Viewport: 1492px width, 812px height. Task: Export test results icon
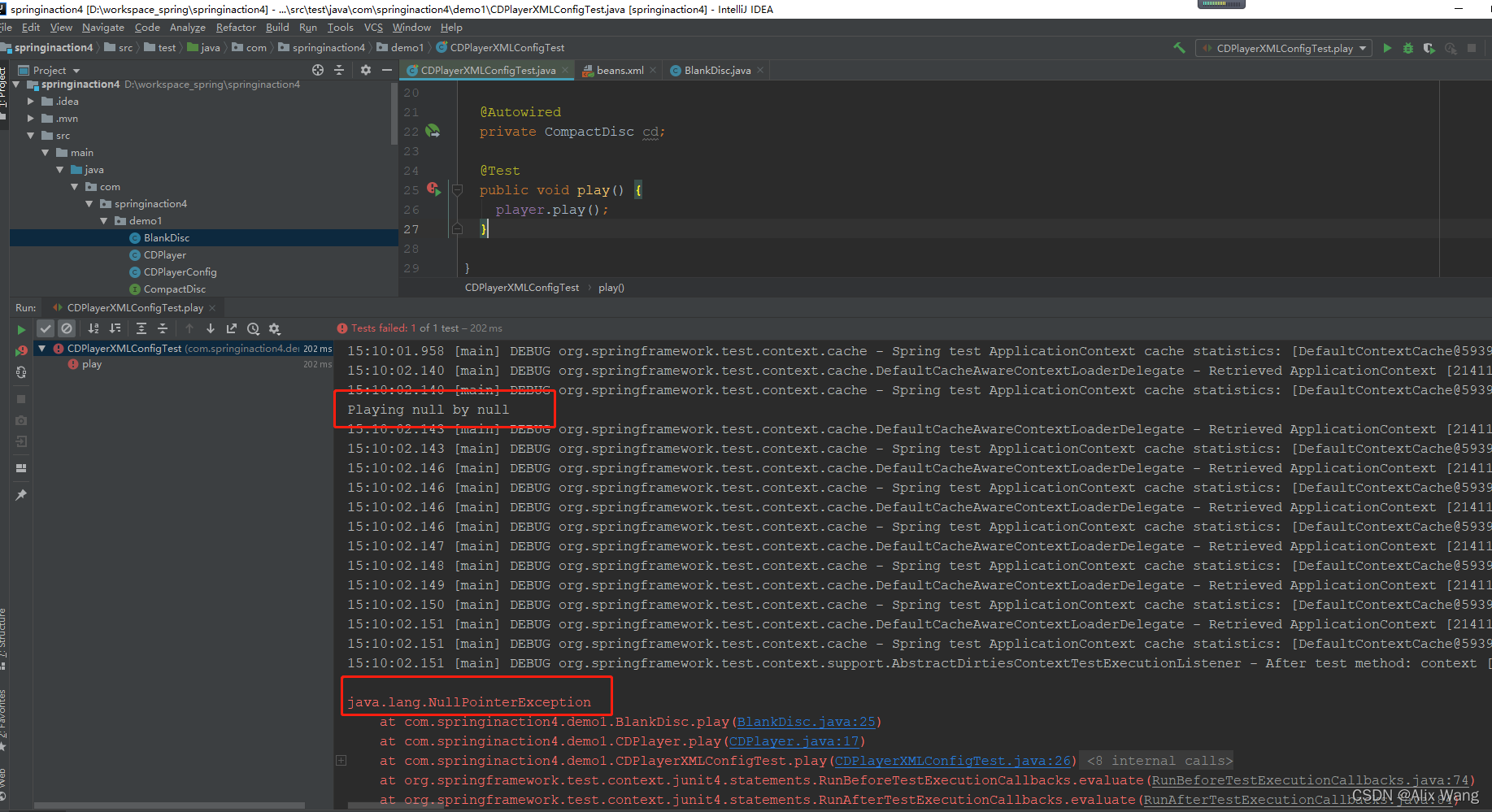(x=232, y=328)
